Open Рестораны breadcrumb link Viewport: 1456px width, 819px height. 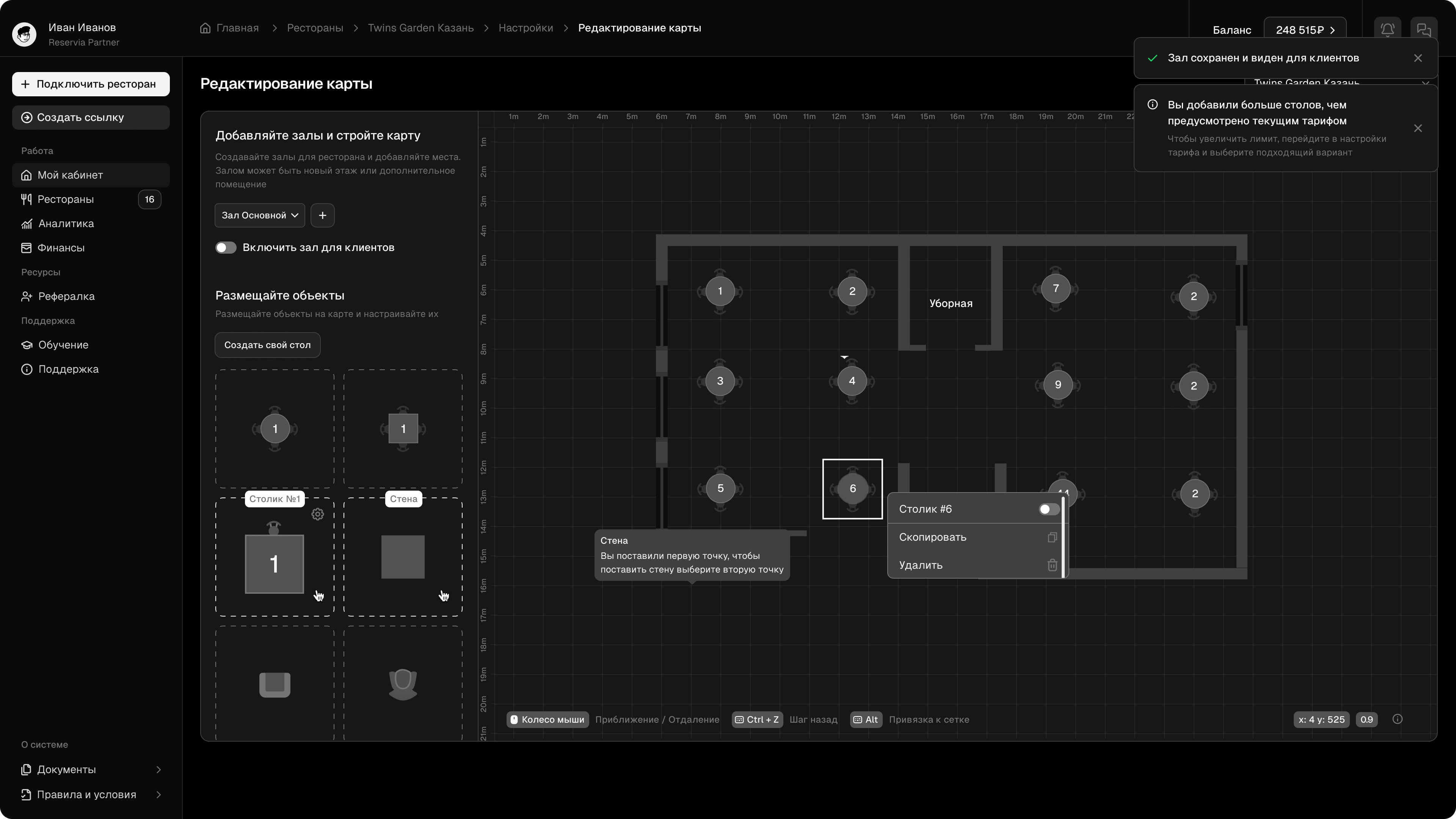point(315,28)
